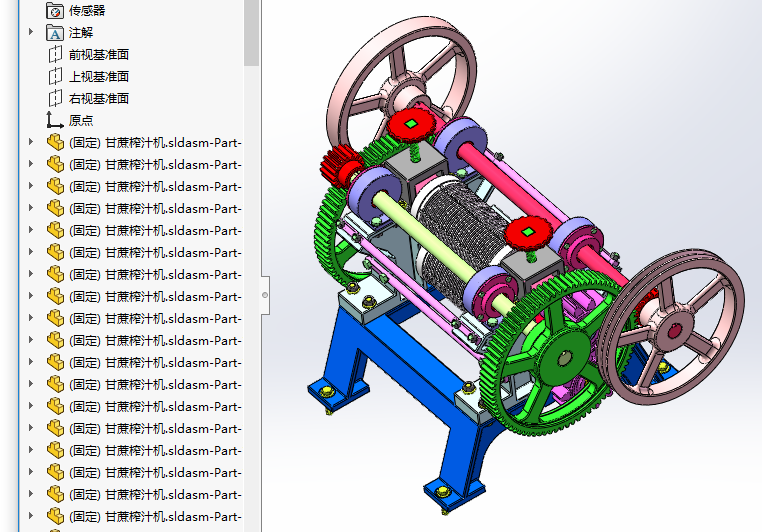Pick the 右视基准面 right plane label
Viewport: 762px width, 532px height.
99,99
